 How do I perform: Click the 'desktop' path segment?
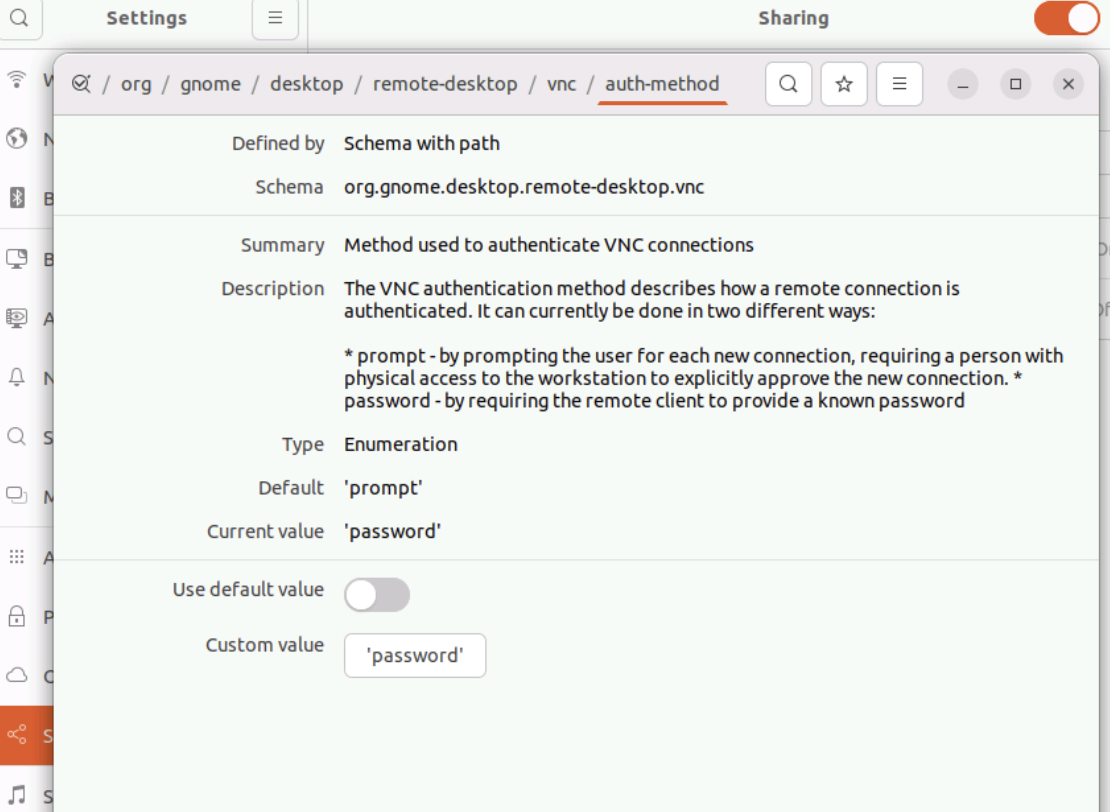(x=306, y=84)
